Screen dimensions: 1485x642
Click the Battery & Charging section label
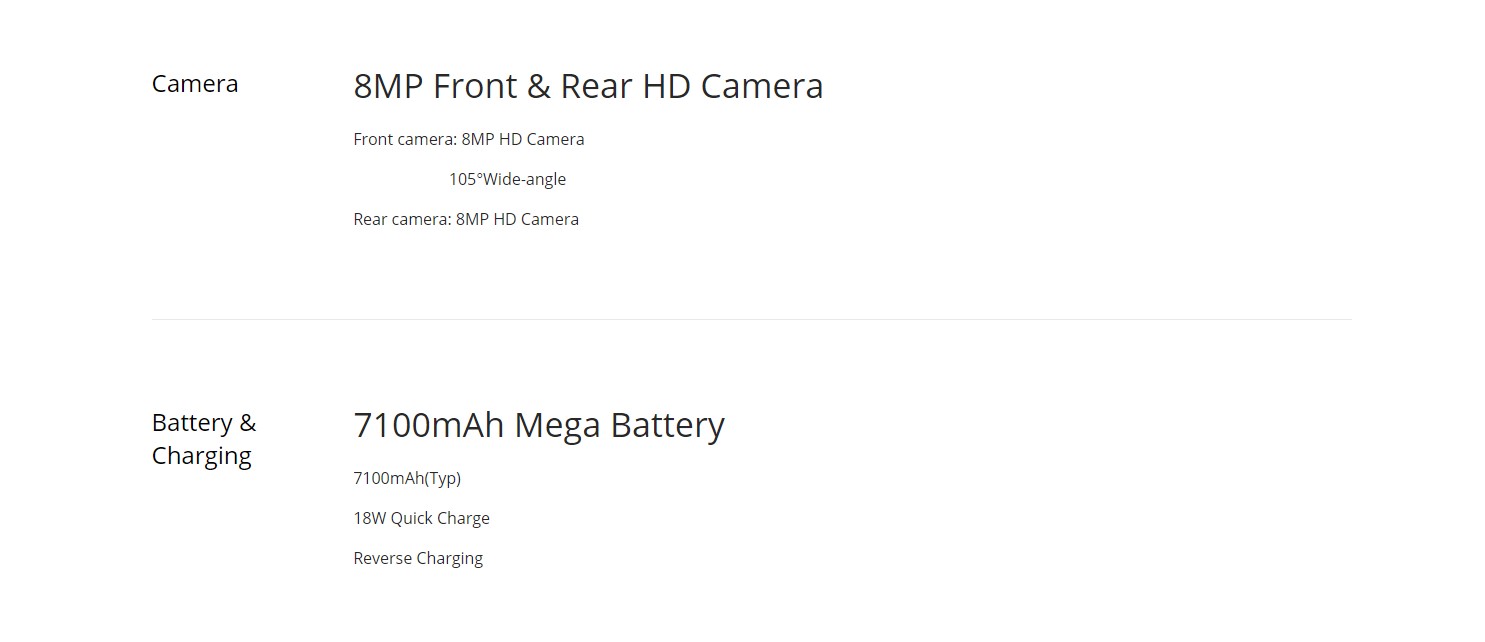(x=204, y=439)
